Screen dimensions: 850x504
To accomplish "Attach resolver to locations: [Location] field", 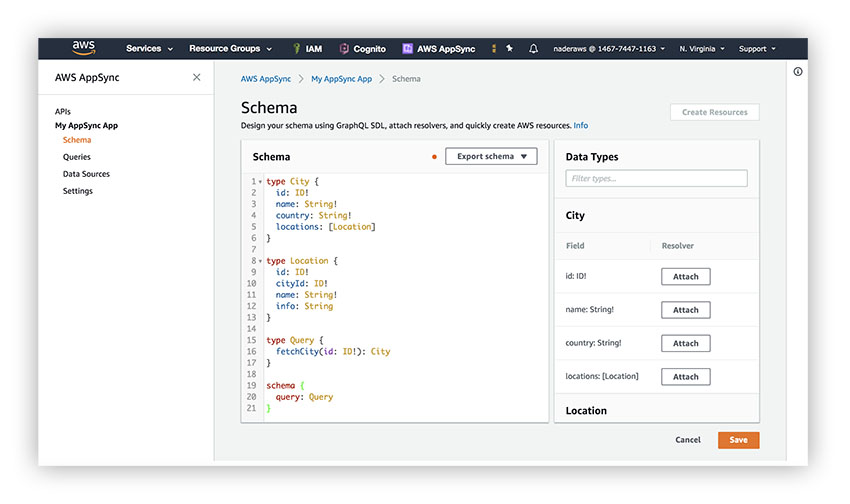I will coord(686,377).
